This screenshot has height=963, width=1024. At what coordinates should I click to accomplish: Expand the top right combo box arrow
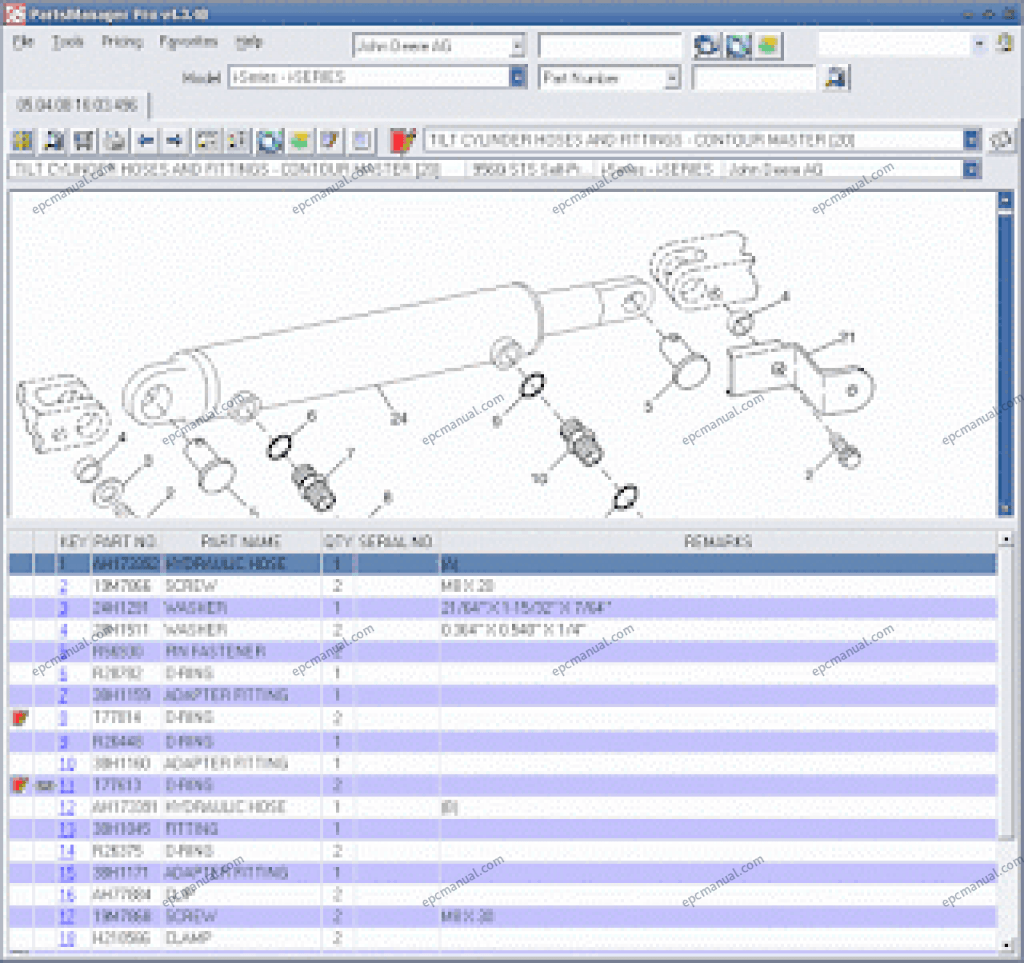[979, 44]
